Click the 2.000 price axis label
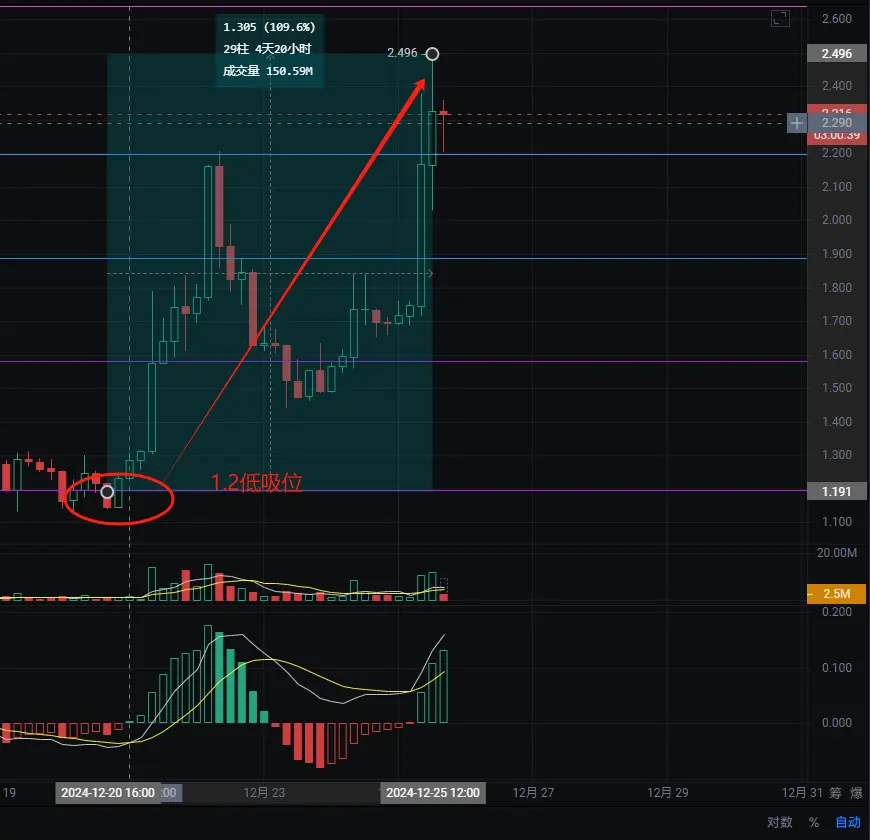This screenshot has height=840, width=870. [837, 220]
